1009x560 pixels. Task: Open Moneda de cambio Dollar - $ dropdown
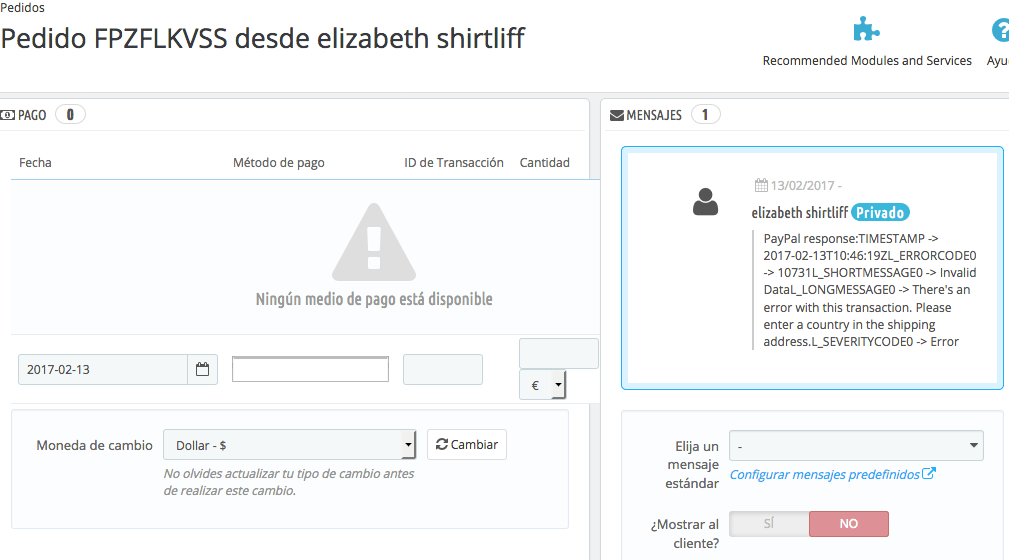(290, 445)
